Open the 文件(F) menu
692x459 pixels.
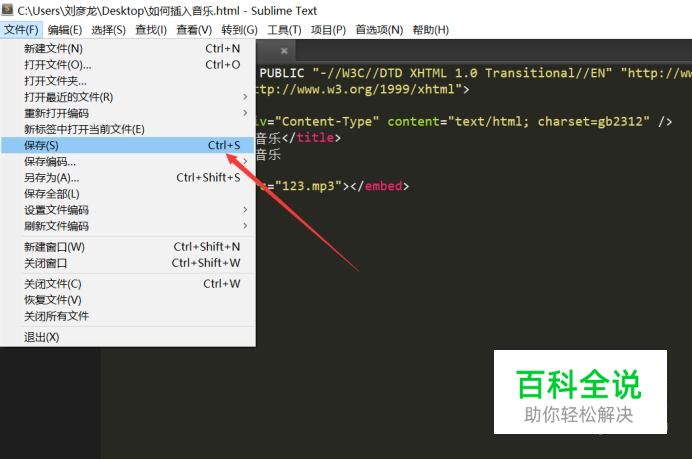(x=21, y=30)
